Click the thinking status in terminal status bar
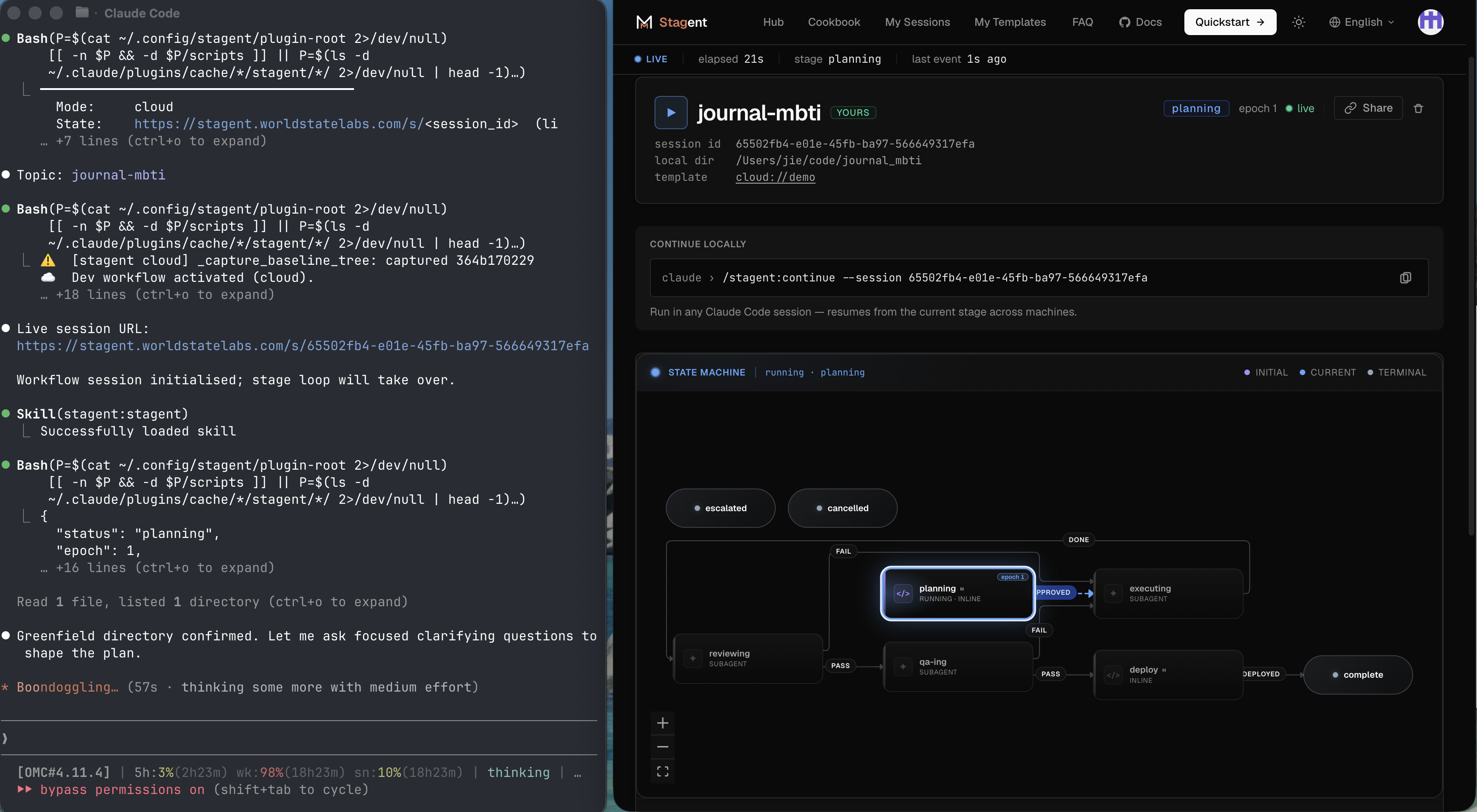Viewport: 1477px width, 812px height. (x=518, y=772)
